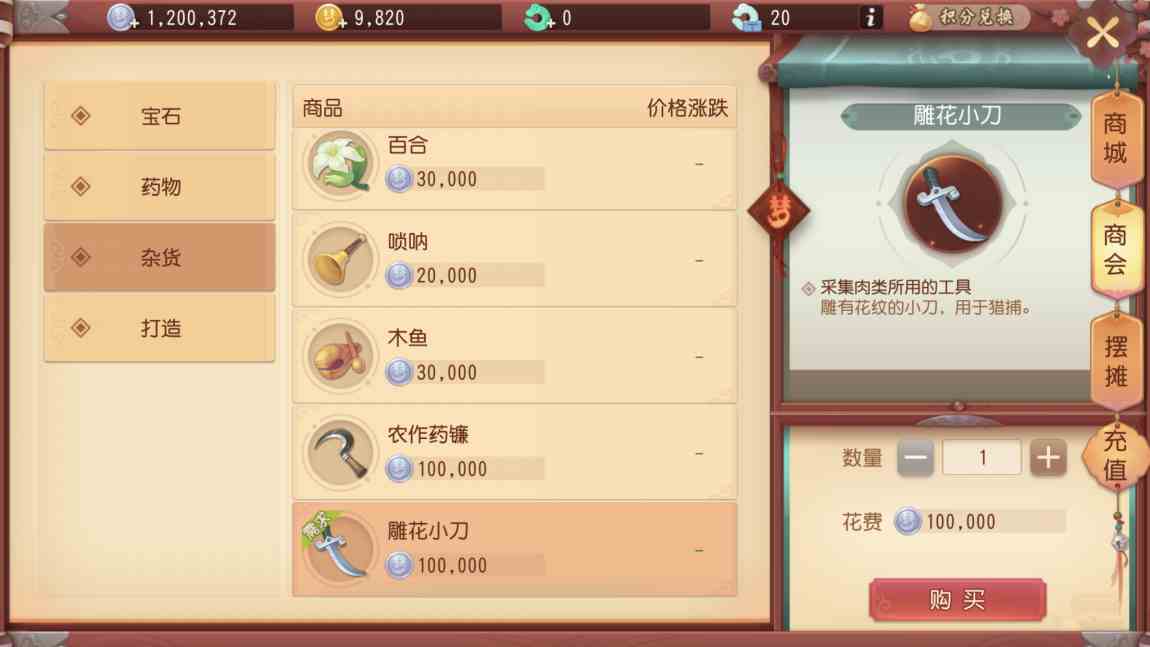Viewport: 1150px width, 647px height.
Task: Click the quantity input field
Action: pyautogui.click(x=981, y=458)
